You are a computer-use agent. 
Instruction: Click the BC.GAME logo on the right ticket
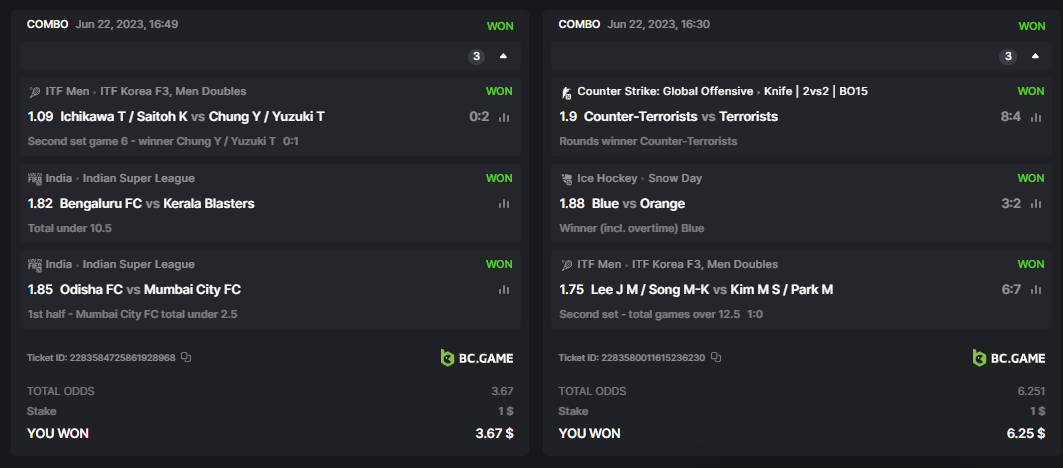coord(1009,357)
